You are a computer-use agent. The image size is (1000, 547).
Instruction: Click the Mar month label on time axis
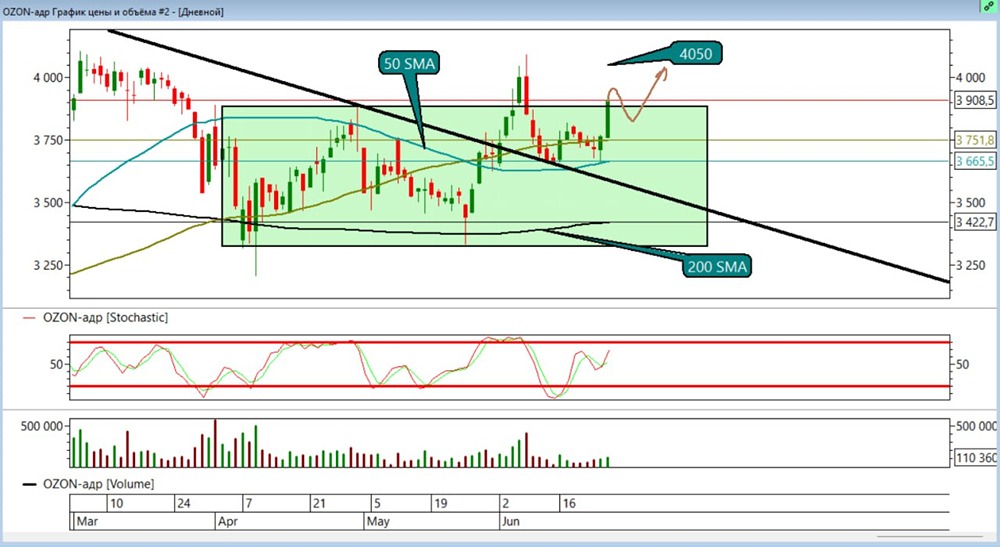pyautogui.click(x=87, y=521)
